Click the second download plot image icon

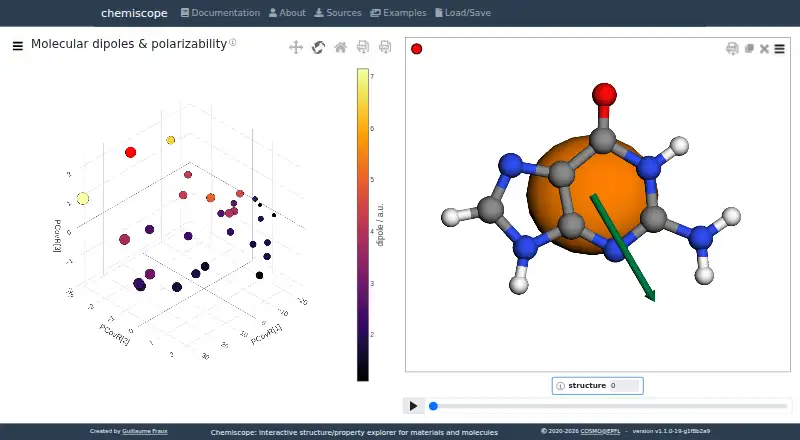pyautogui.click(x=385, y=47)
